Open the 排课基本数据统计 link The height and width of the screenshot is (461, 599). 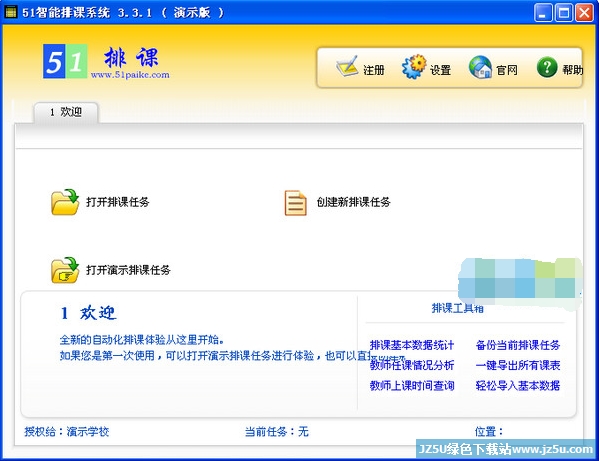click(412, 345)
